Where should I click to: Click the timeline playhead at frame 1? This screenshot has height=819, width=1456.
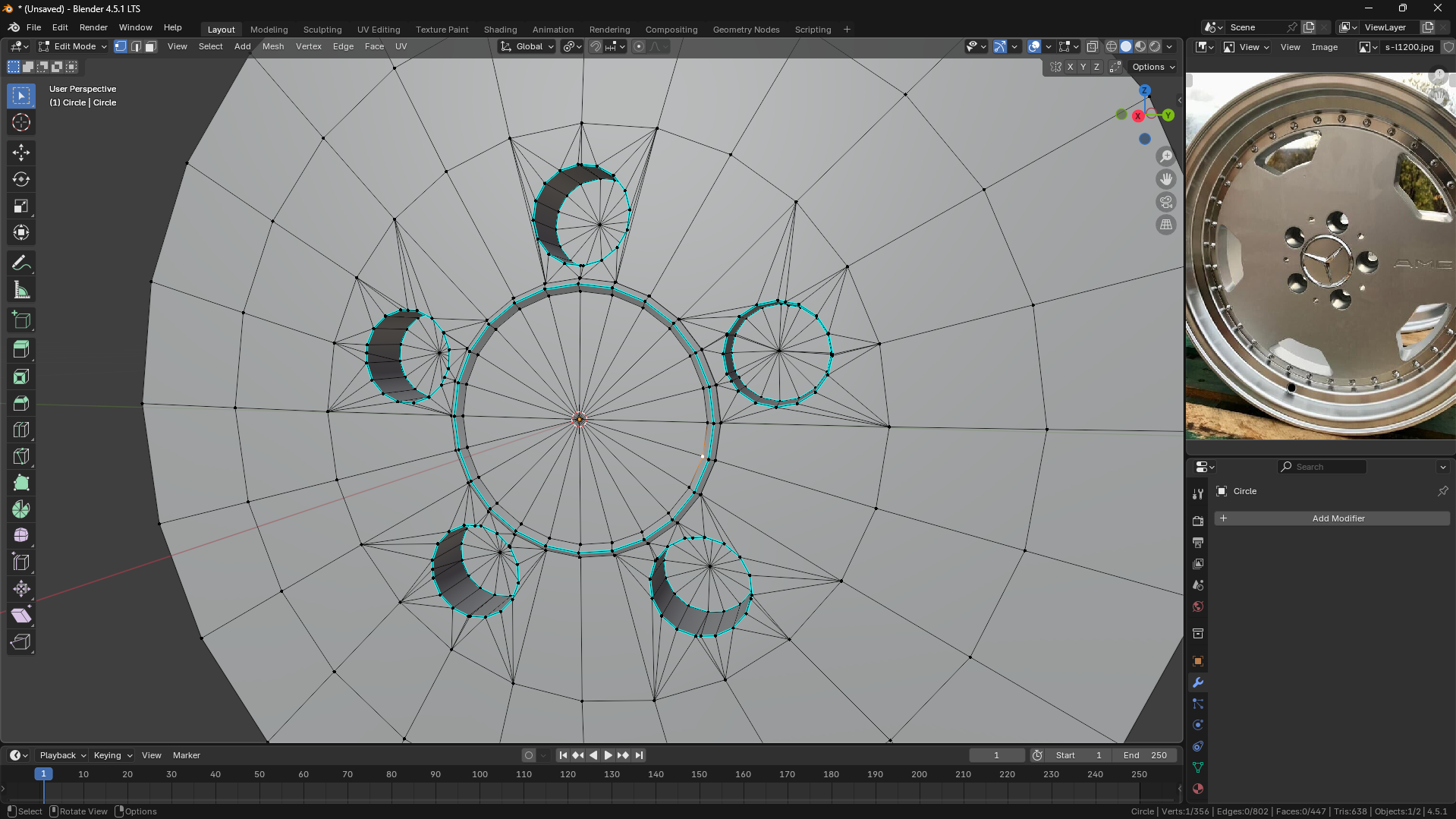coord(43,774)
